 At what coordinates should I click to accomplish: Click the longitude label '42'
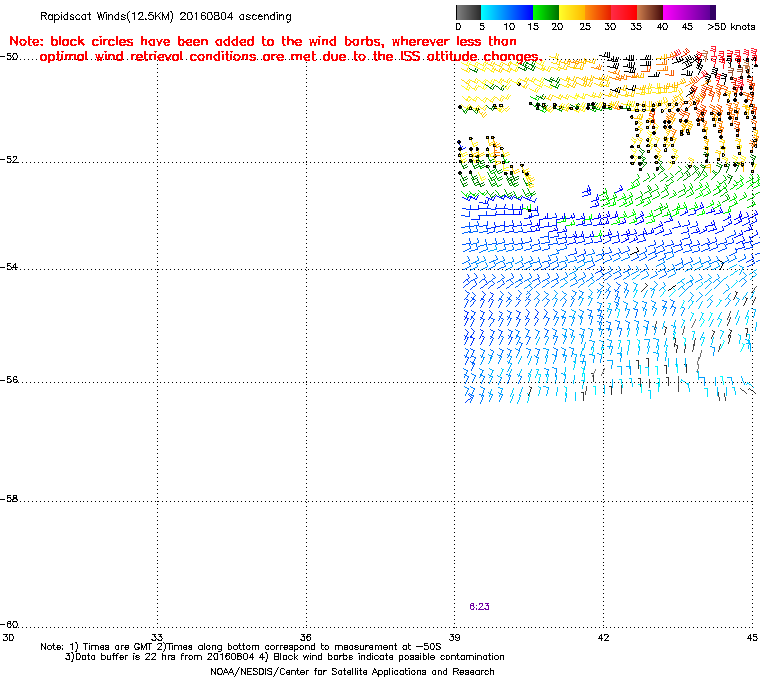[603, 638]
